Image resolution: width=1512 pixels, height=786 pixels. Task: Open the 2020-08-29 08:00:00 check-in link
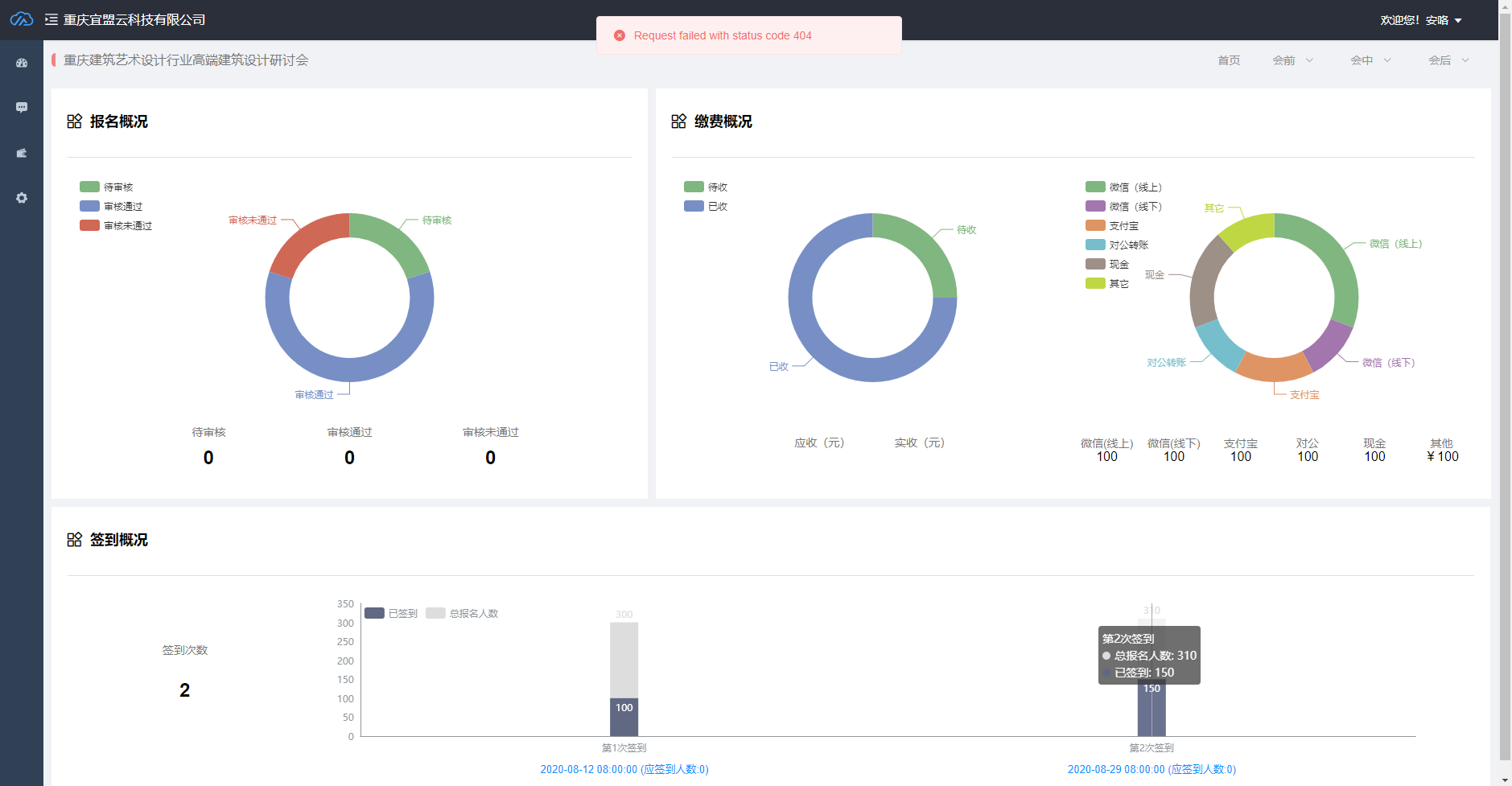pos(1152,769)
